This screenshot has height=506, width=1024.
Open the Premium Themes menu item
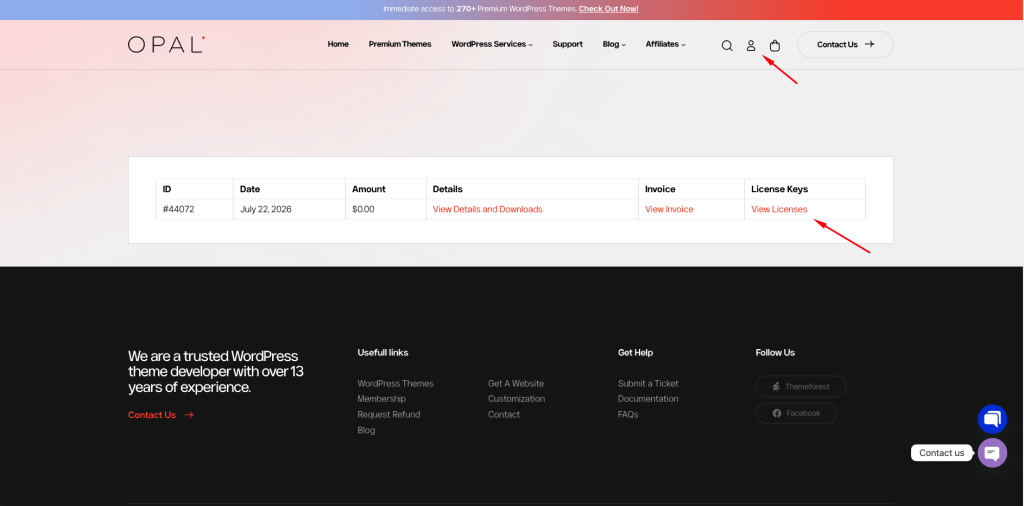click(x=400, y=44)
